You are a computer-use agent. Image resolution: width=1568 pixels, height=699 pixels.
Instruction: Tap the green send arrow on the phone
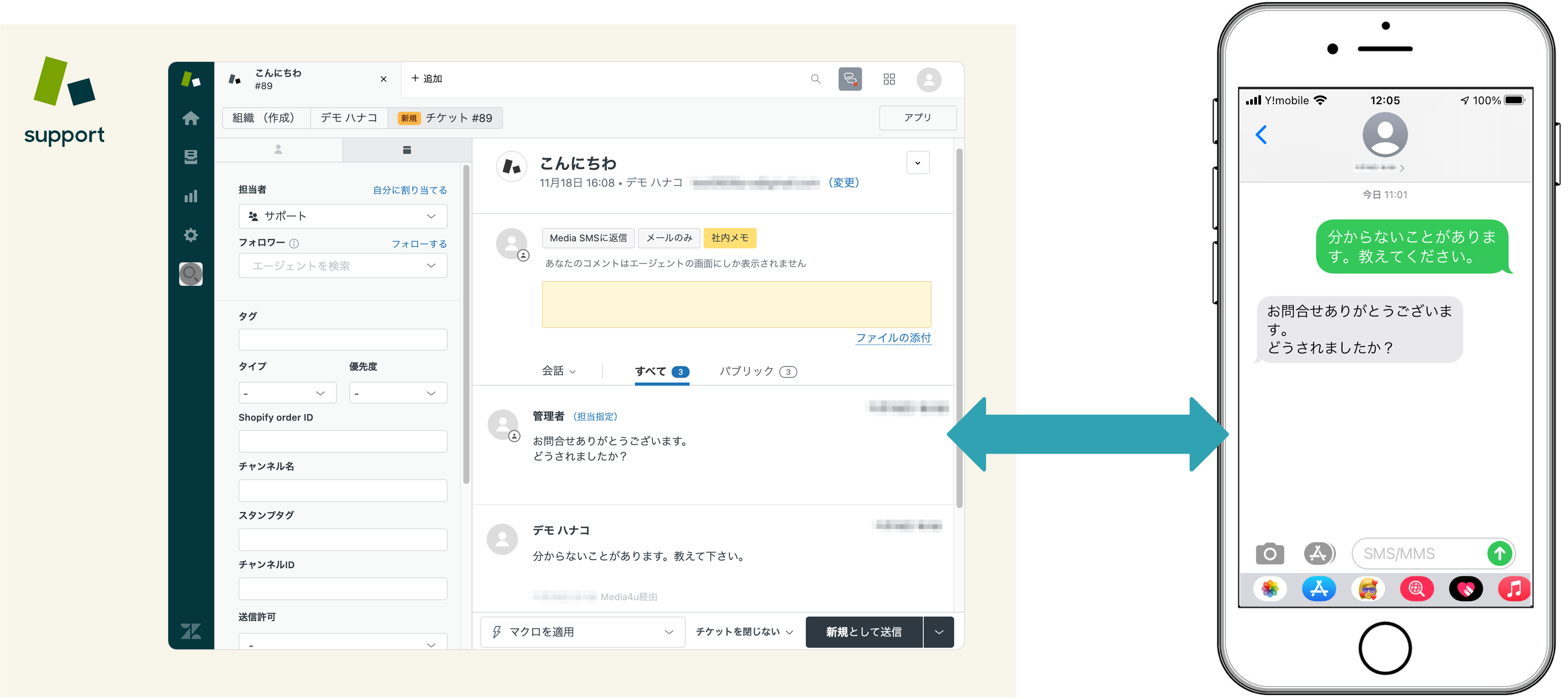pyautogui.click(x=1499, y=553)
